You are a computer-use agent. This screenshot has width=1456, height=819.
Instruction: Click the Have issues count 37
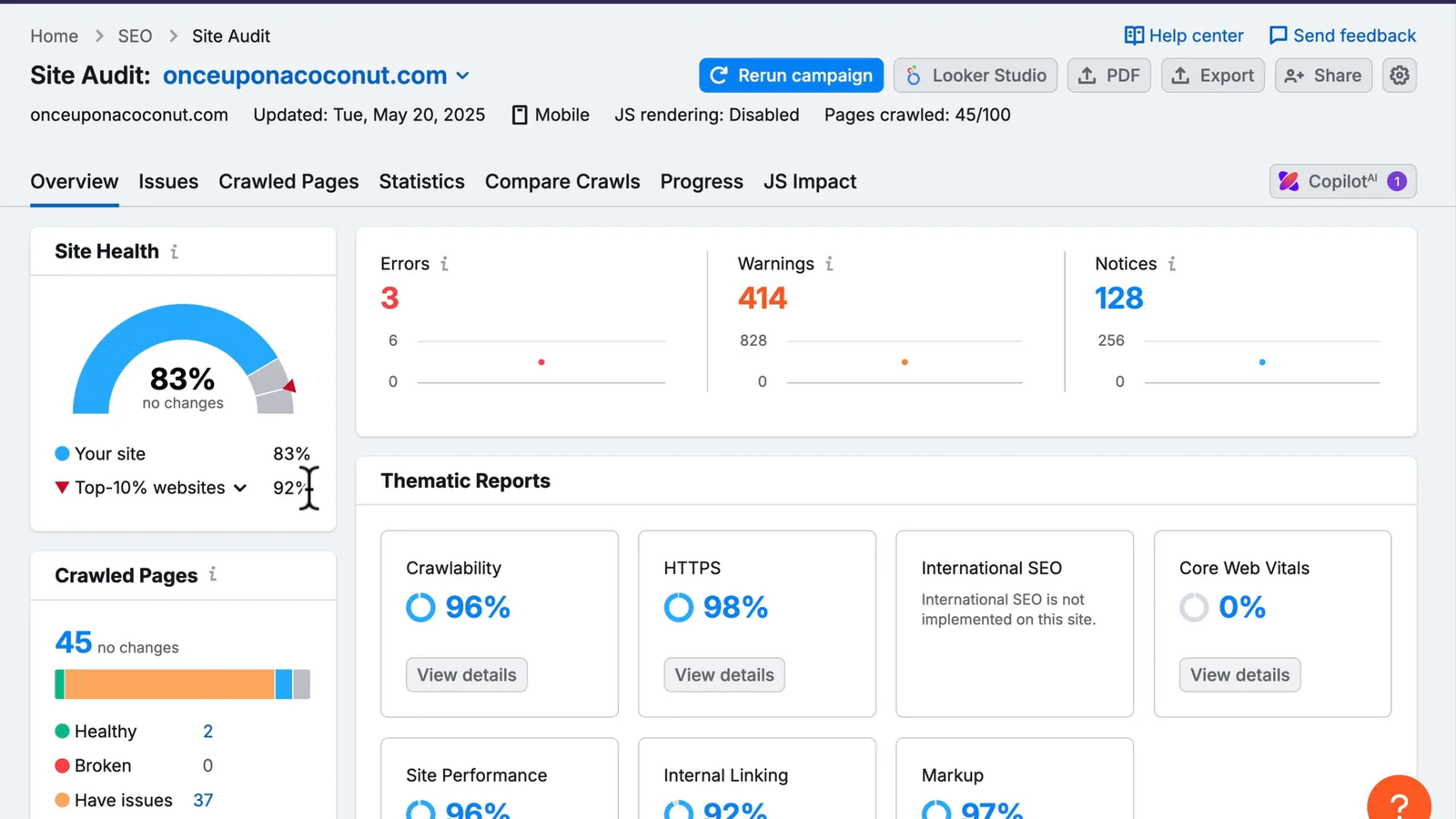(203, 801)
